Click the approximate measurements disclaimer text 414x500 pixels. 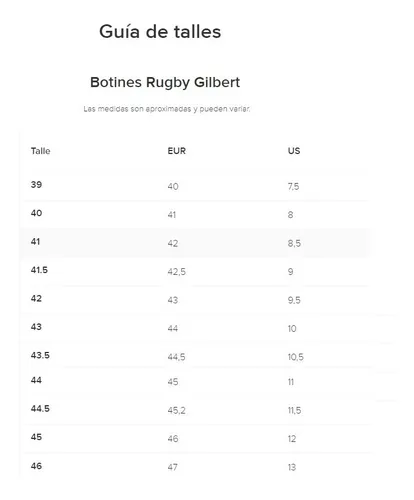pos(167,109)
